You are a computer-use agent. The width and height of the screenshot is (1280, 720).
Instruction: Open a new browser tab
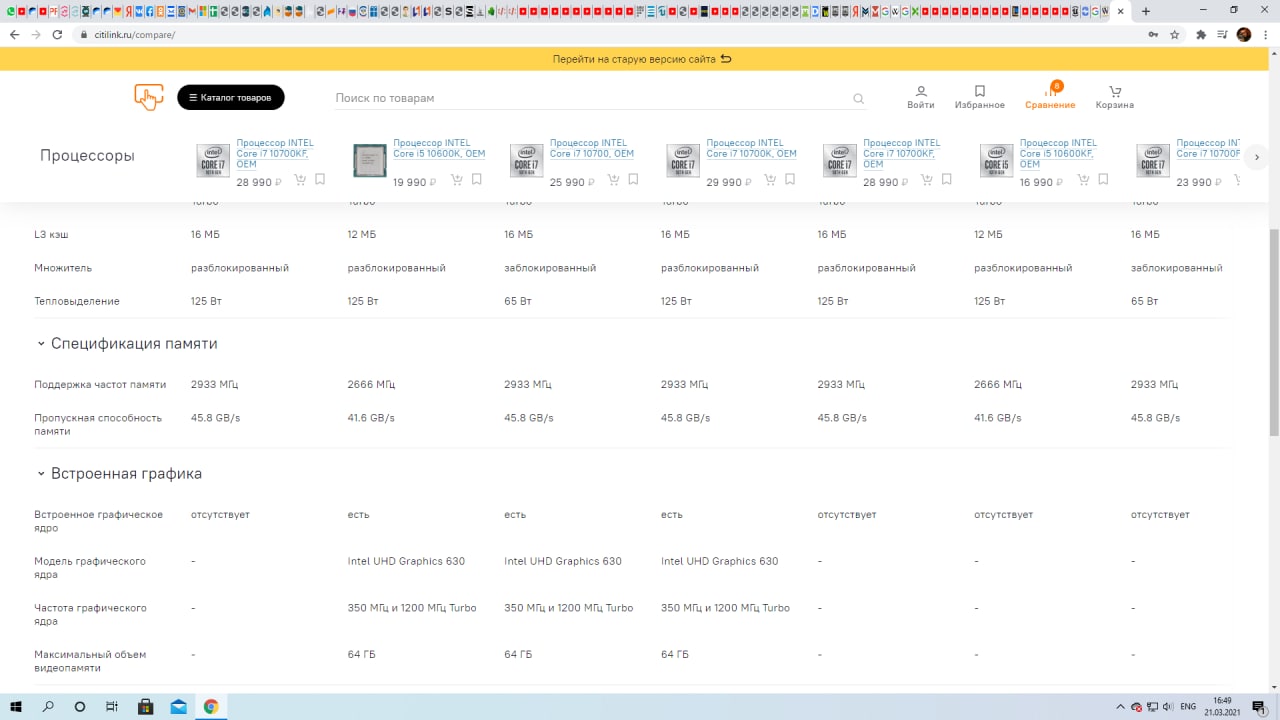1146,11
